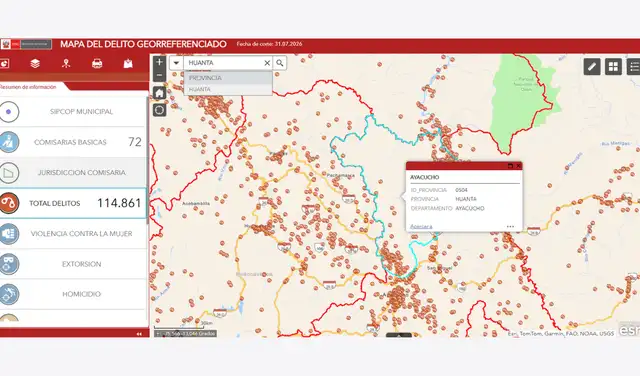Close the AYACUCHO popup

point(518,166)
